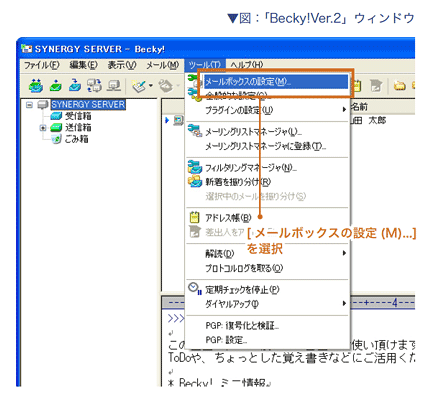Screen dimensions: 430x403
Task: Click the receive-all-mailboxes toolbar icon
Action: 35,86
